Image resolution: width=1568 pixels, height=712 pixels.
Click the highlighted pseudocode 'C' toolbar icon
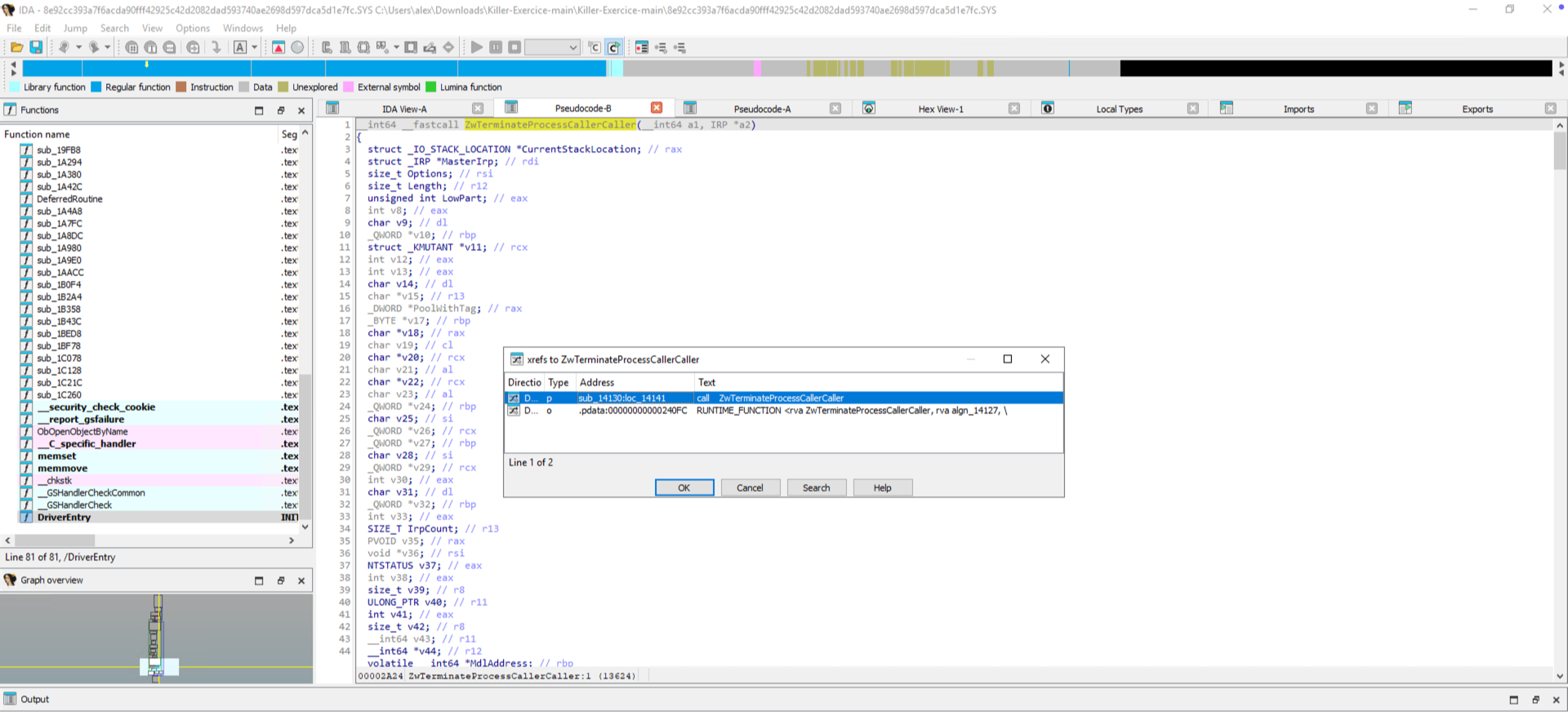click(614, 47)
